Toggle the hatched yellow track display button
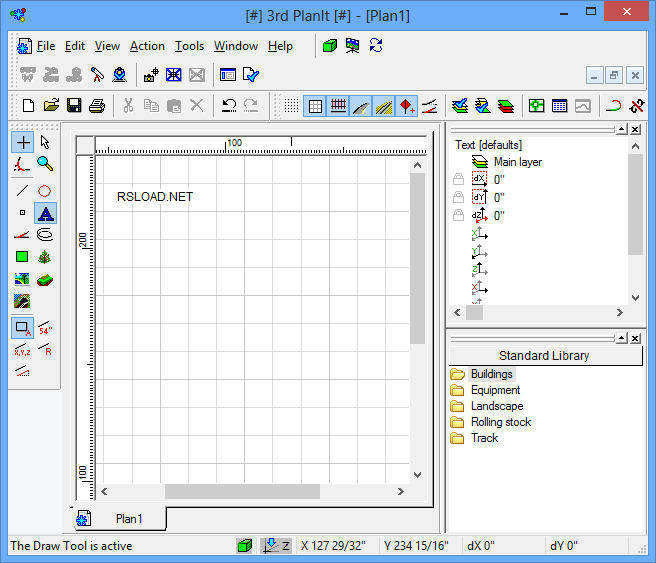This screenshot has height=563, width=656. pos(384,106)
